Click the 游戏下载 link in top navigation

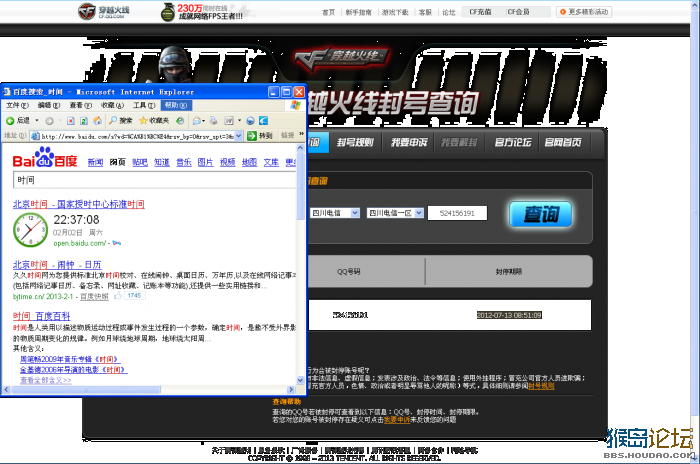[395, 12]
